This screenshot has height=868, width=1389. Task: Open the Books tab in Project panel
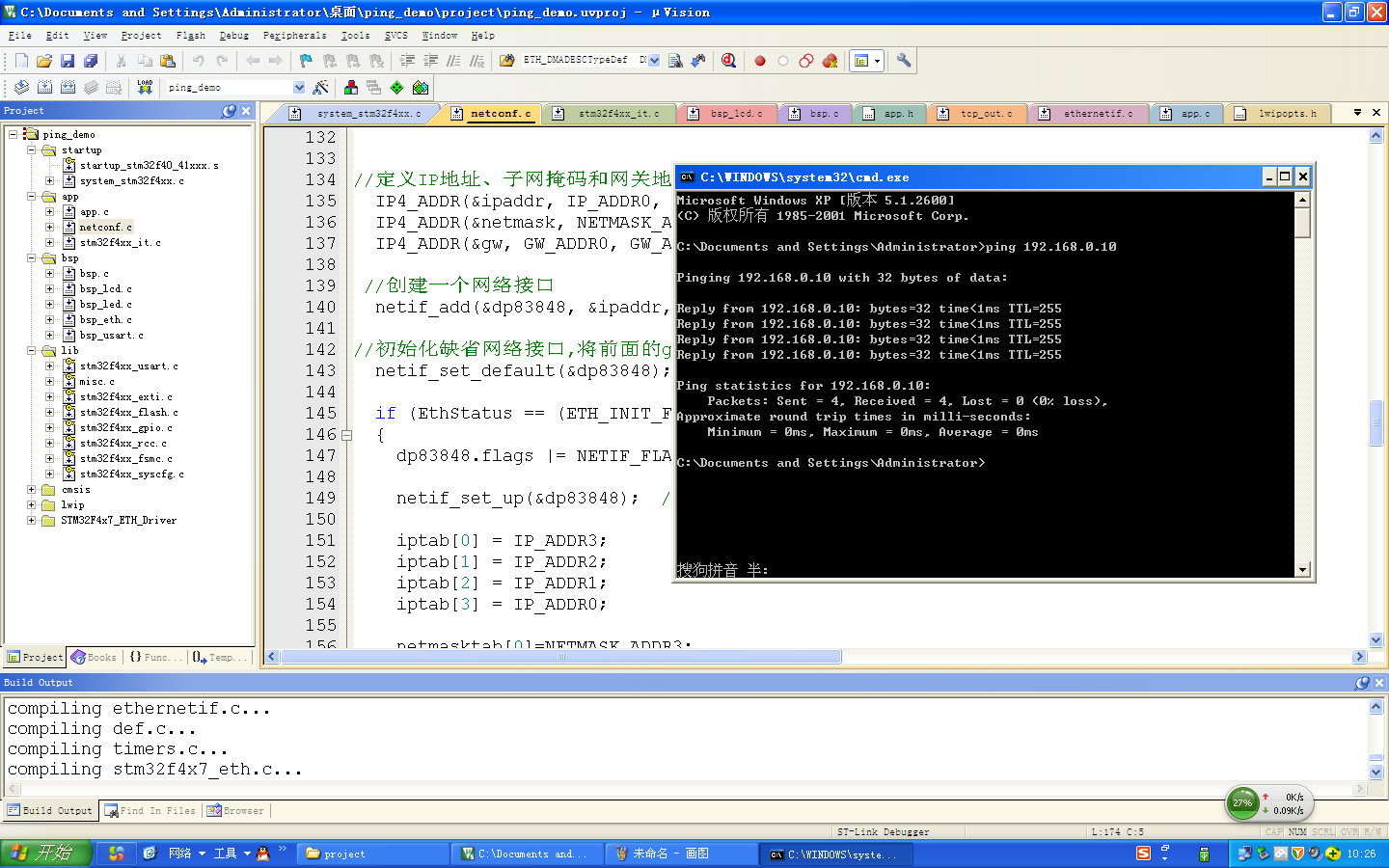pyautogui.click(x=94, y=658)
